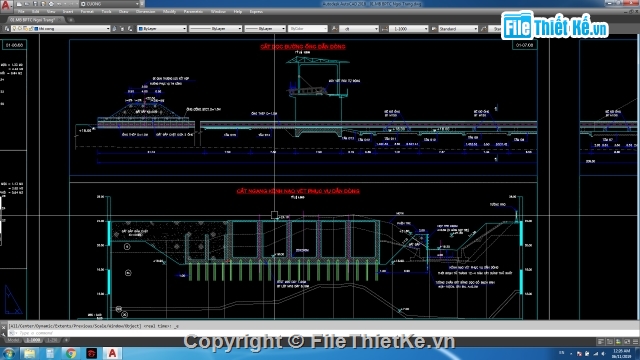The width and height of the screenshot is (640, 360).
Task: Expand the ByLayer linetype dropdown
Action: click(x=216, y=29)
